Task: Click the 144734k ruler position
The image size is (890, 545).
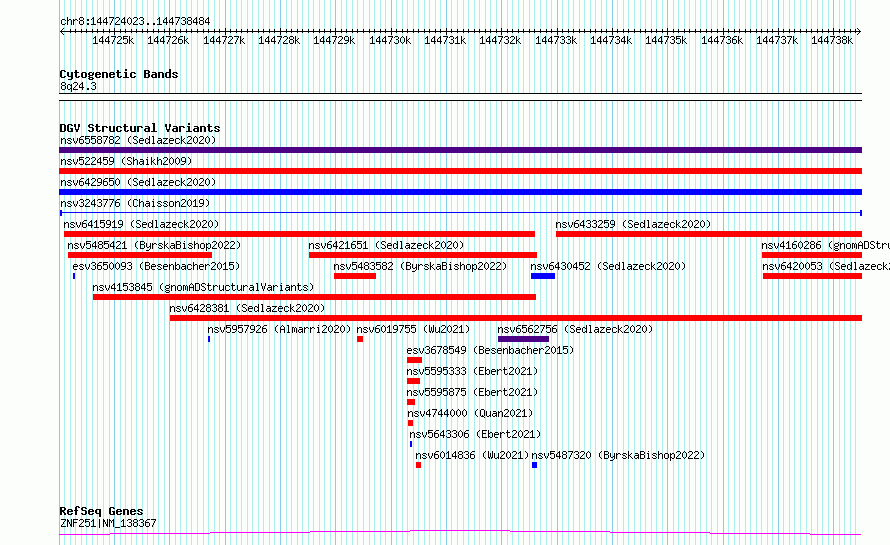Action: pos(611,40)
